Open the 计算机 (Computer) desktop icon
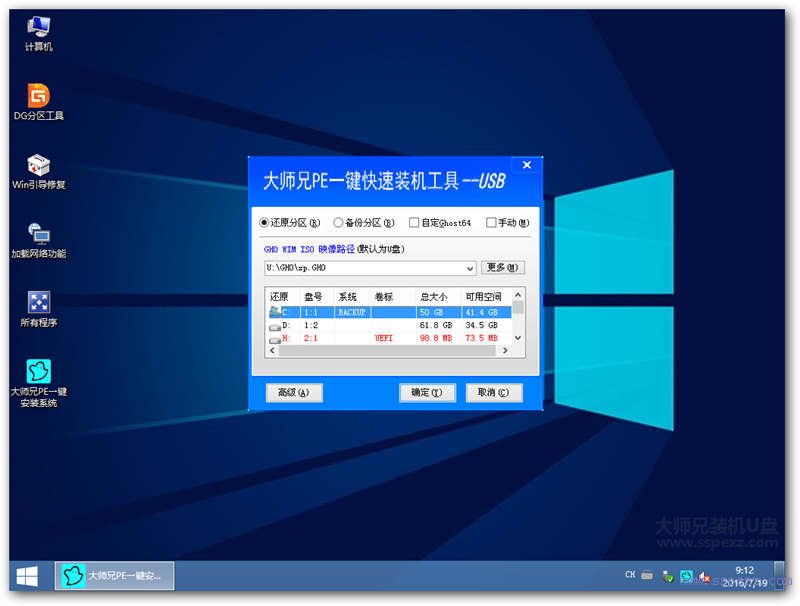Viewport: 800px width, 606px height. [36, 28]
